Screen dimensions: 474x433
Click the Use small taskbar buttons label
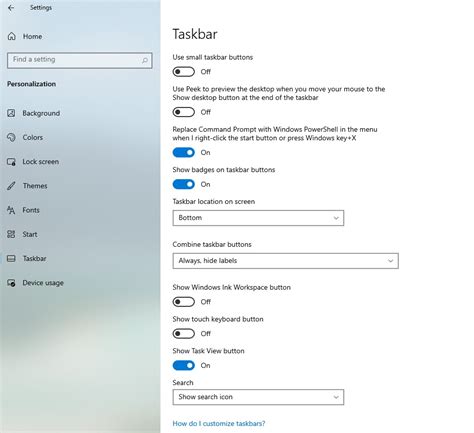click(213, 57)
